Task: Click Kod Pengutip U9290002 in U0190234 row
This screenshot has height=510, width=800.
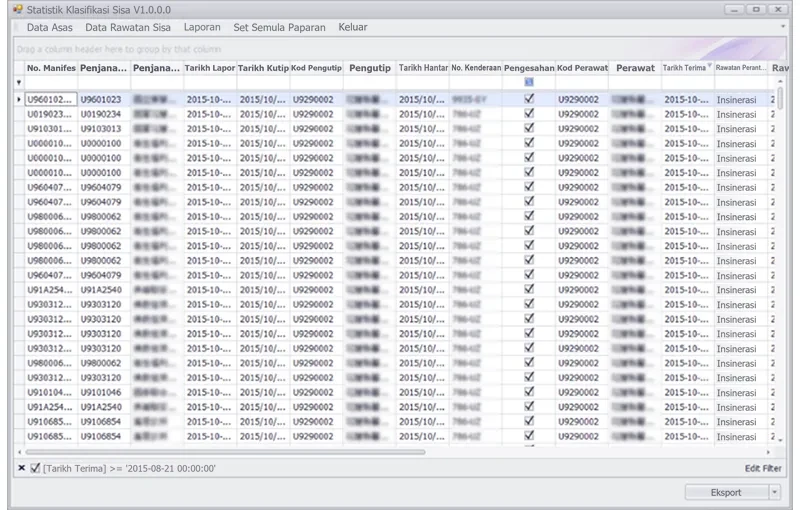Action: 316,114
